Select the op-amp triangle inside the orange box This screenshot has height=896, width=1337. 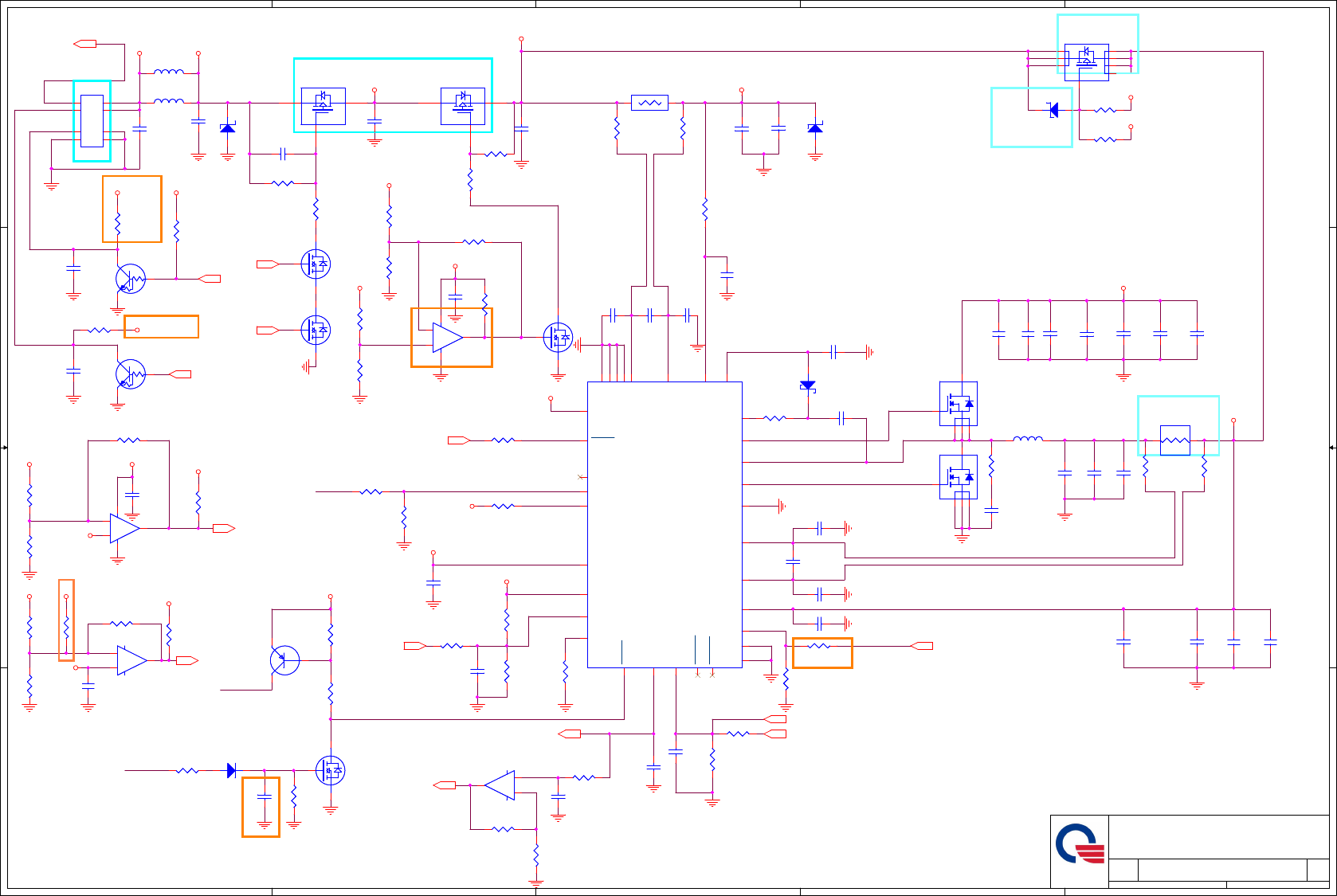click(448, 338)
